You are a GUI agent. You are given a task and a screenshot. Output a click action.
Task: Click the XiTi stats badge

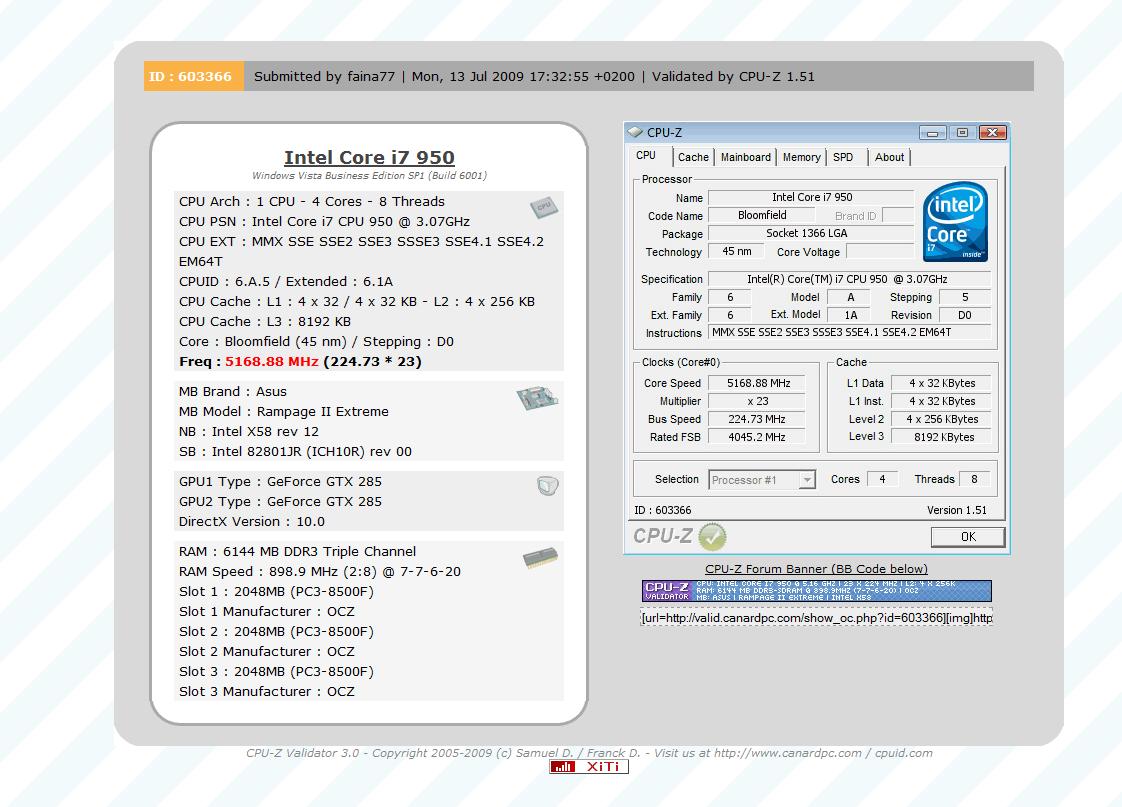pyautogui.click(x=589, y=766)
